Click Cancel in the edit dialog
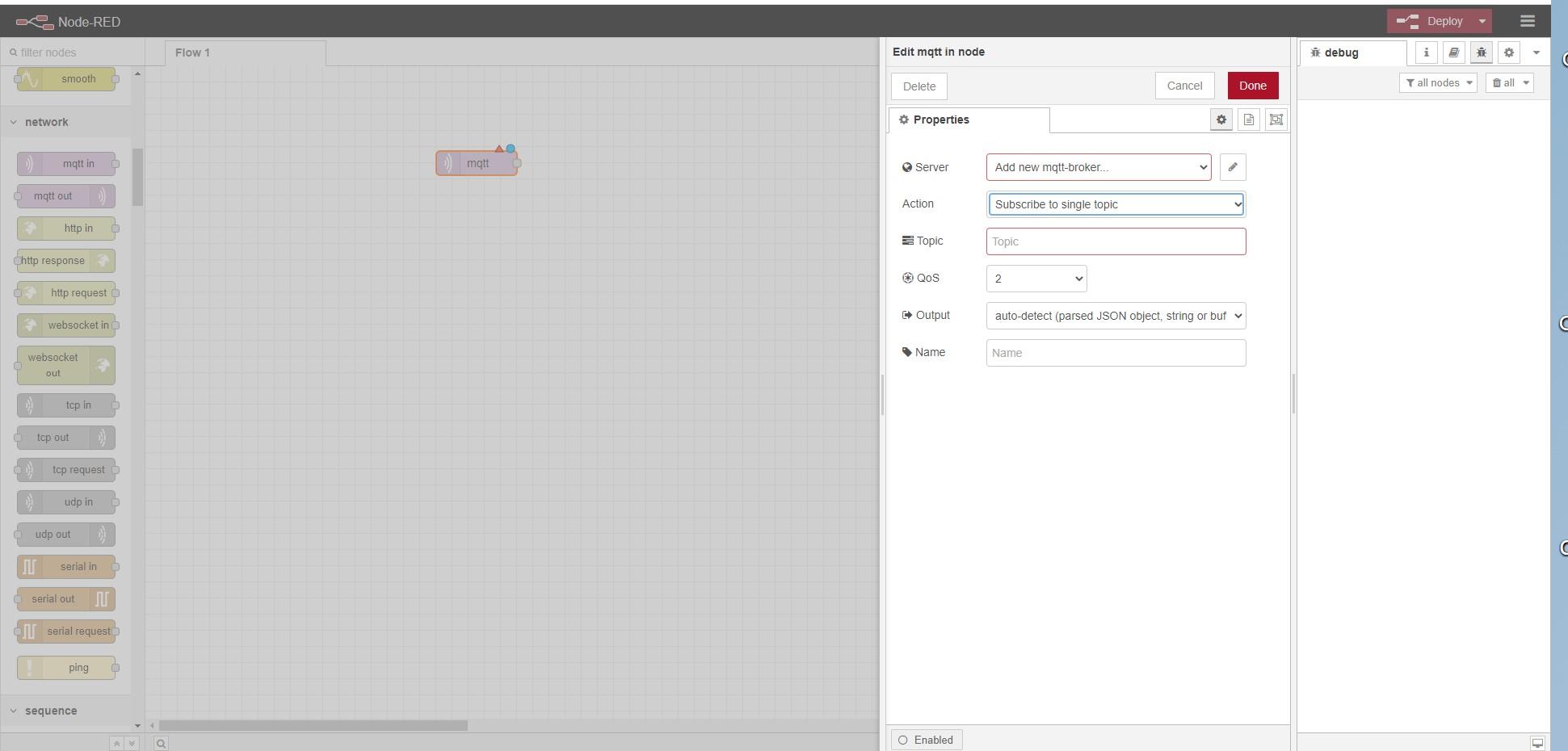1568x751 pixels. [x=1184, y=86]
